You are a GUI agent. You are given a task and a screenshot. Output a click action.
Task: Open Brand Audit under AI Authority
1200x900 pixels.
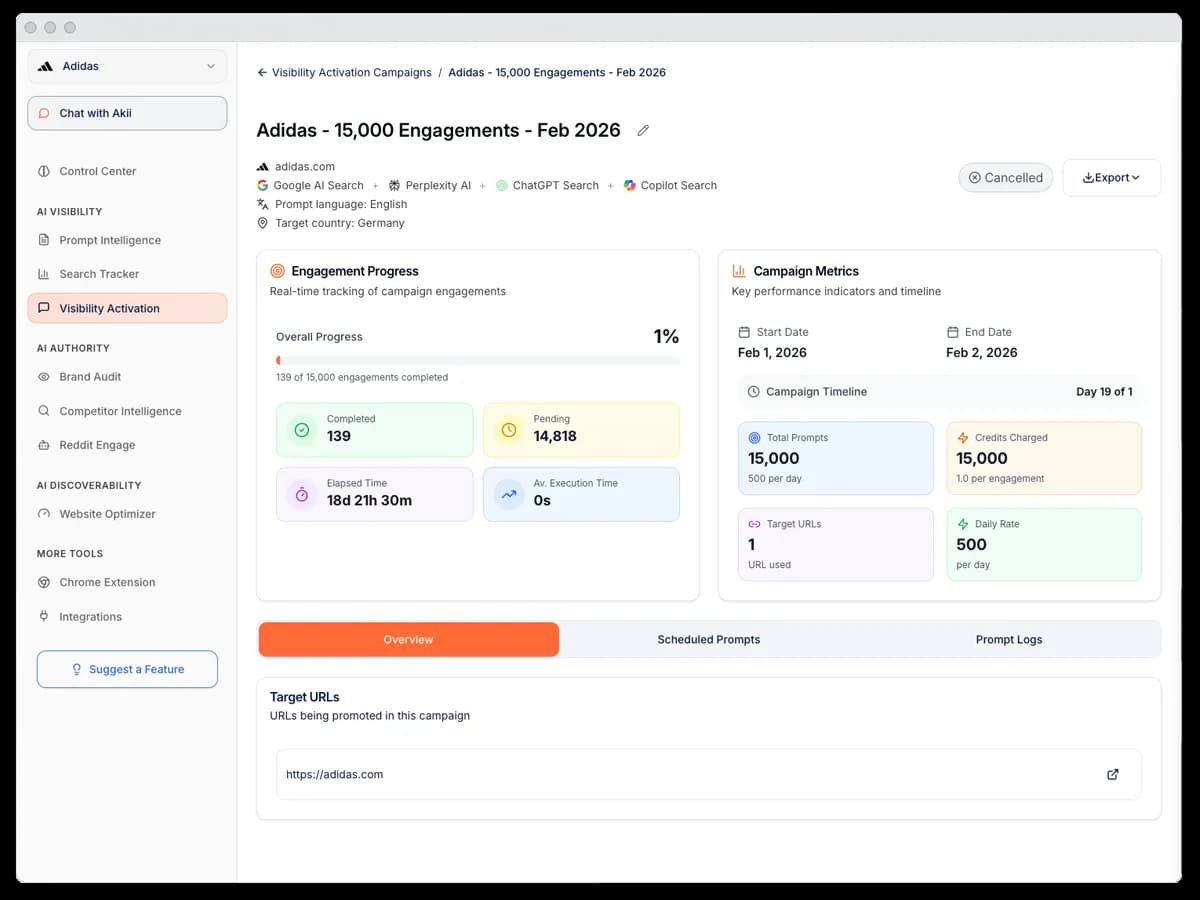88,377
